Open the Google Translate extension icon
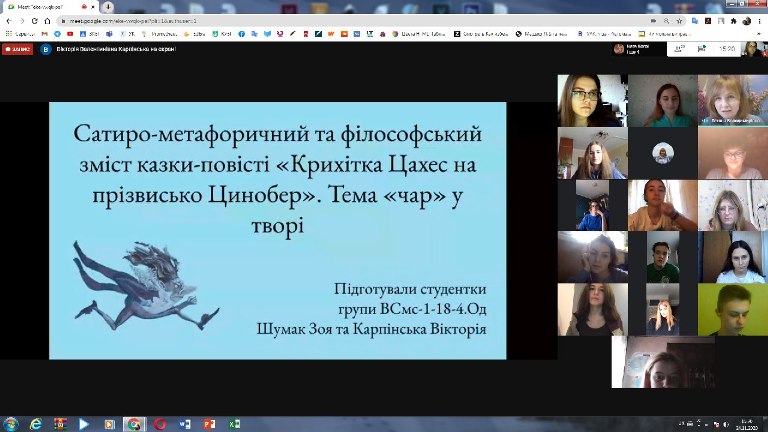Image resolution: width=768 pixels, height=432 pixels. 695,21
